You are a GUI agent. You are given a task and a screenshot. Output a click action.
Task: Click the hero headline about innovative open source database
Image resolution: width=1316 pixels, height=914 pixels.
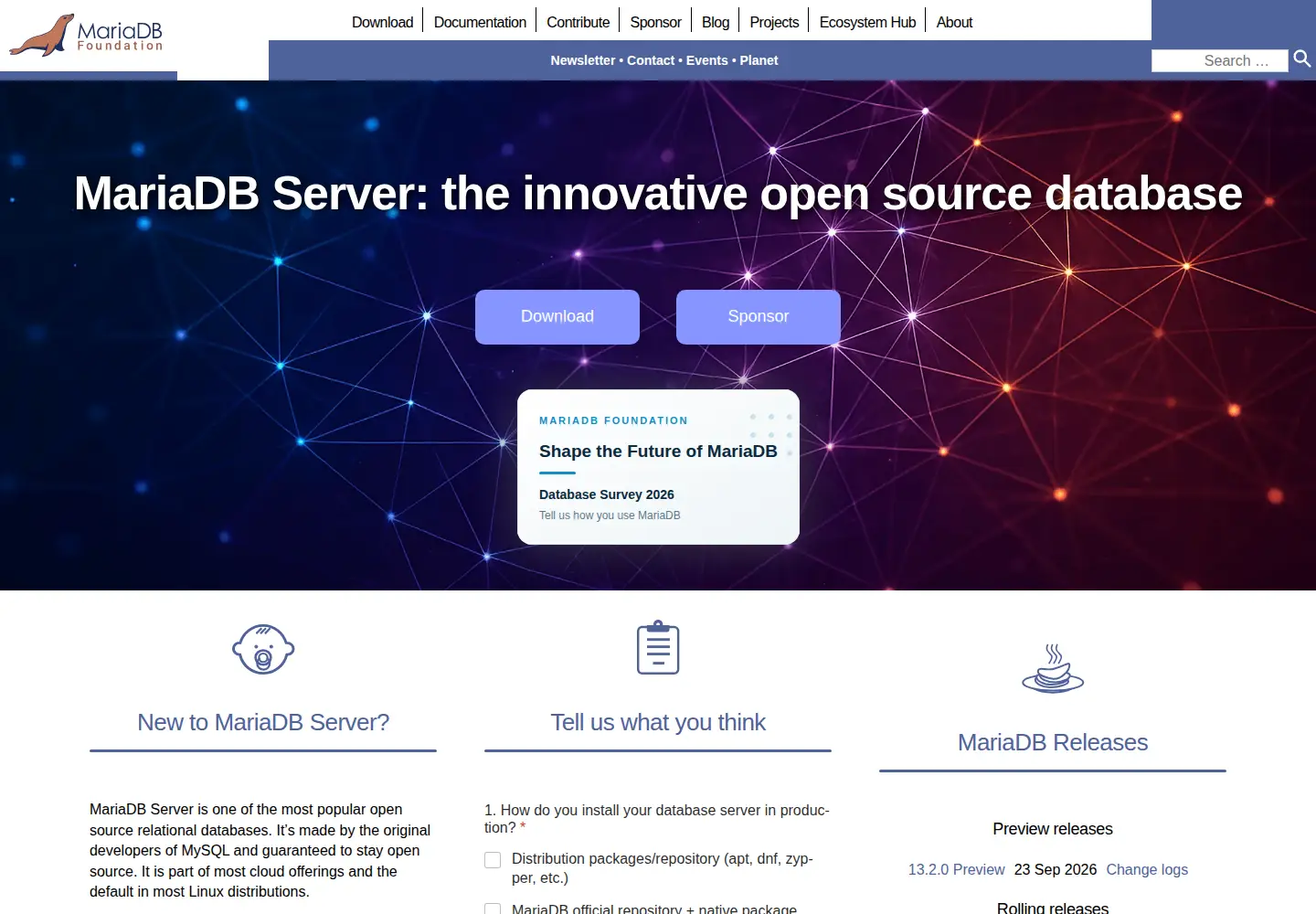[x=658, y=194]
